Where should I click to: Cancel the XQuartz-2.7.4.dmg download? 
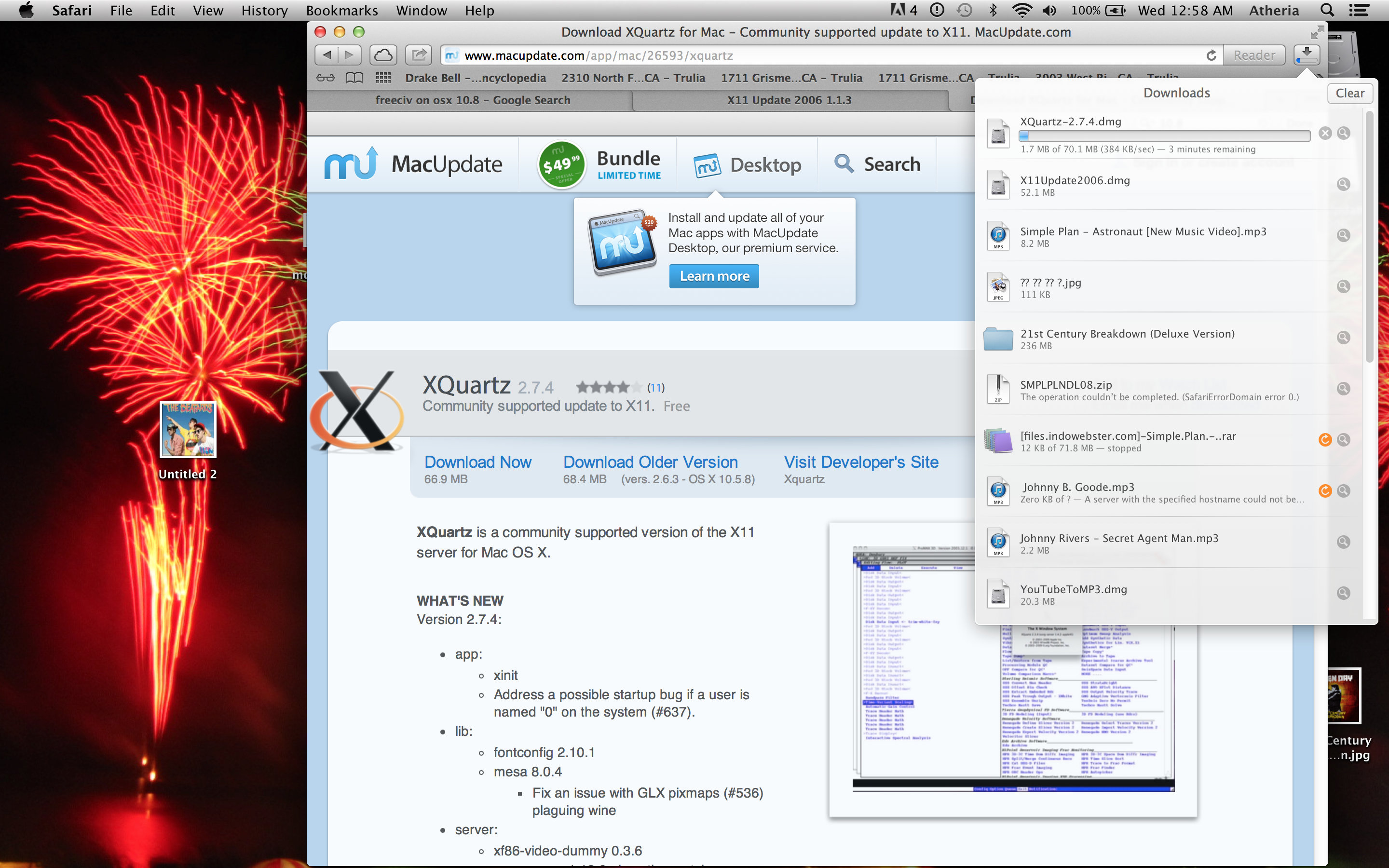[x=1325, y=133]
